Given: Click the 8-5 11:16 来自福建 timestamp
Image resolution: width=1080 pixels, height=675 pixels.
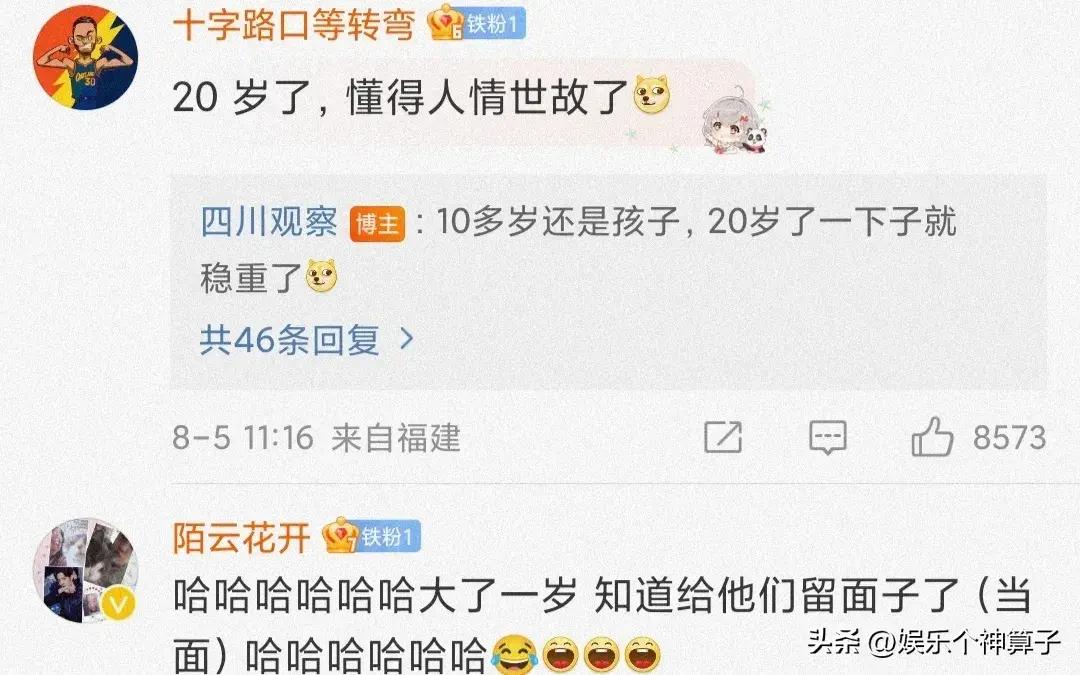Looking at the screenshot, I should point(316,438).
